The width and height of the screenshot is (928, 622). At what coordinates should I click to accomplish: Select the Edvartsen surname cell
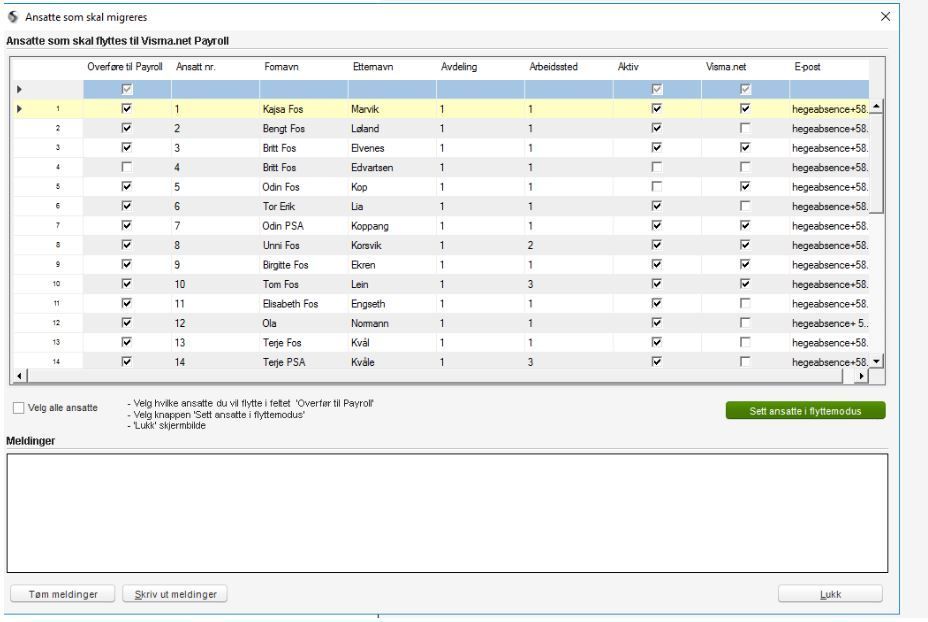pyautogui.click(x=392, y=167)
